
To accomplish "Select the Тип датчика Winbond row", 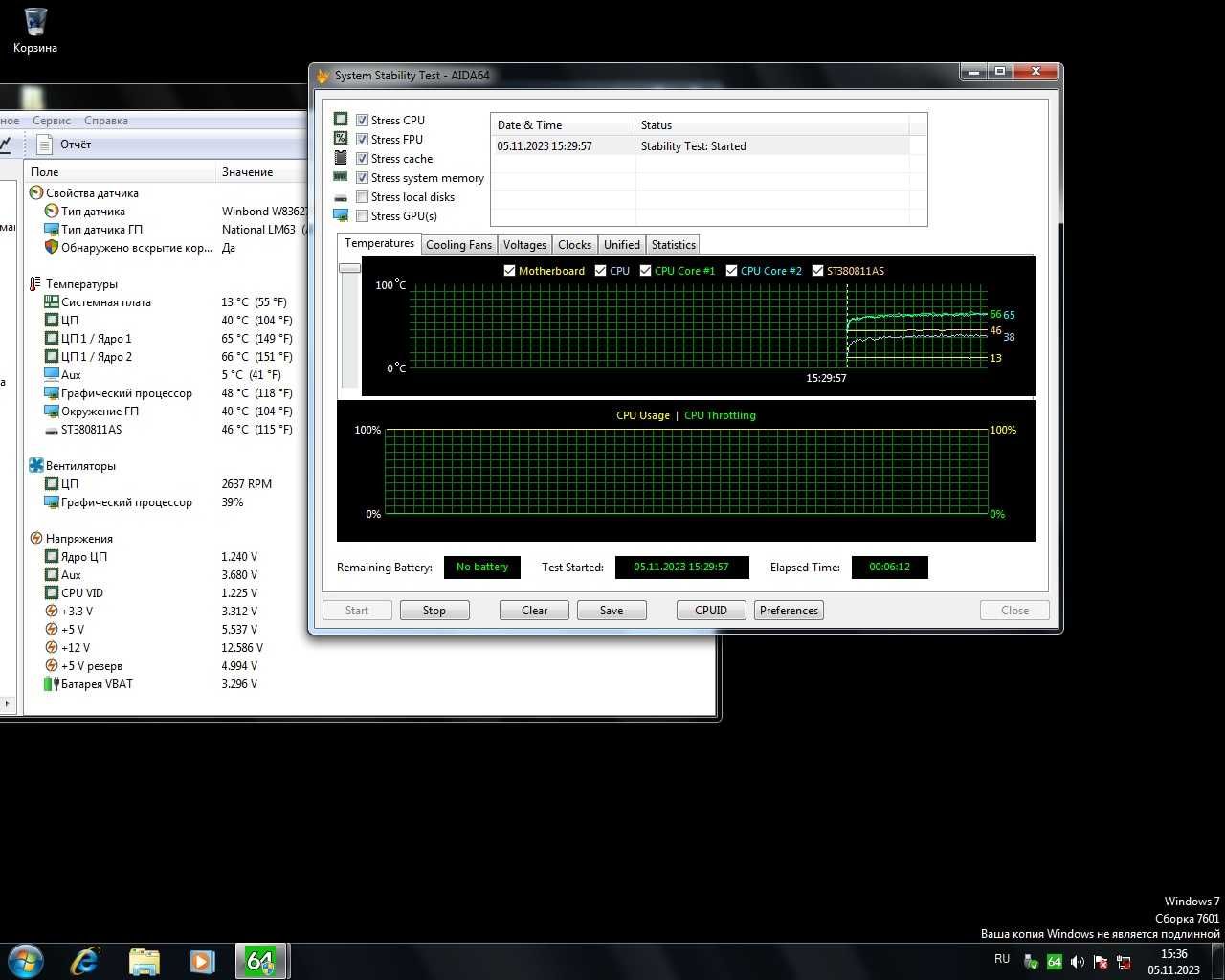I will point(166,212).
